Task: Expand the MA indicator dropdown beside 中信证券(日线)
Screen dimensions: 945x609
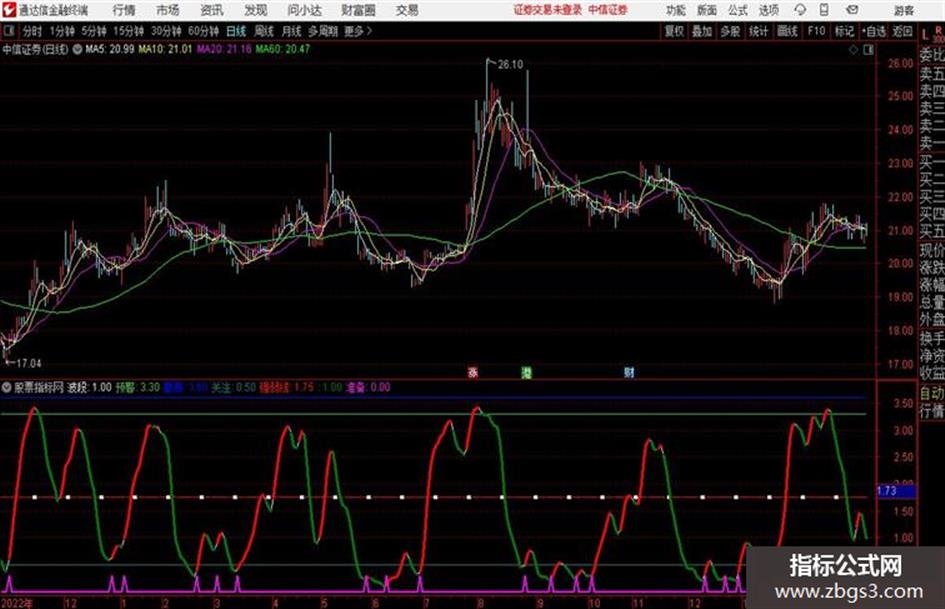Action: (x=77, y=49)
